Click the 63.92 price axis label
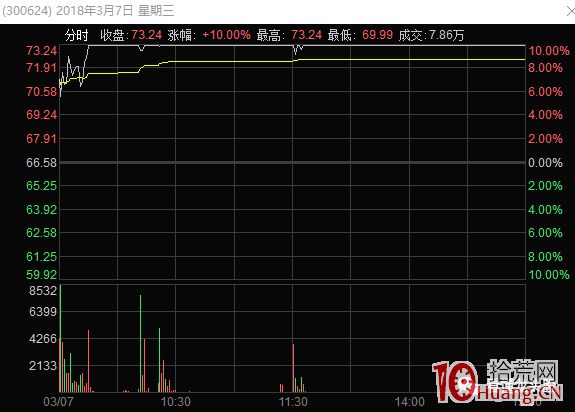 pos(41,210)
